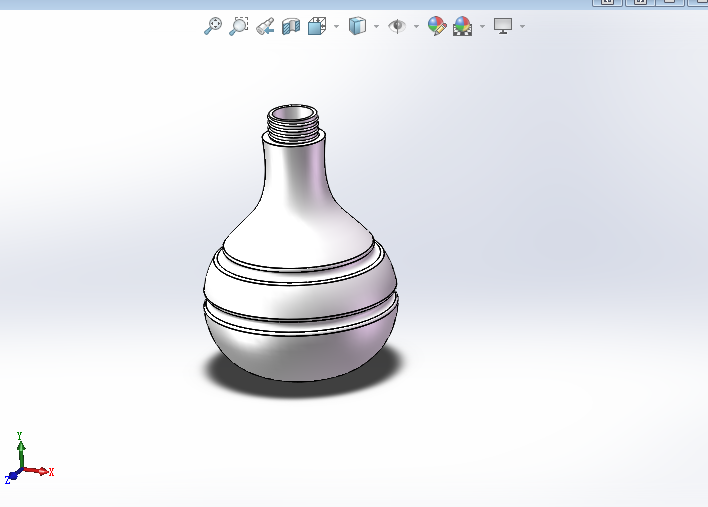Expand the Apply Scene dropdown arrow
Viewport: 708px width, 507px height.
pos(482,27)
